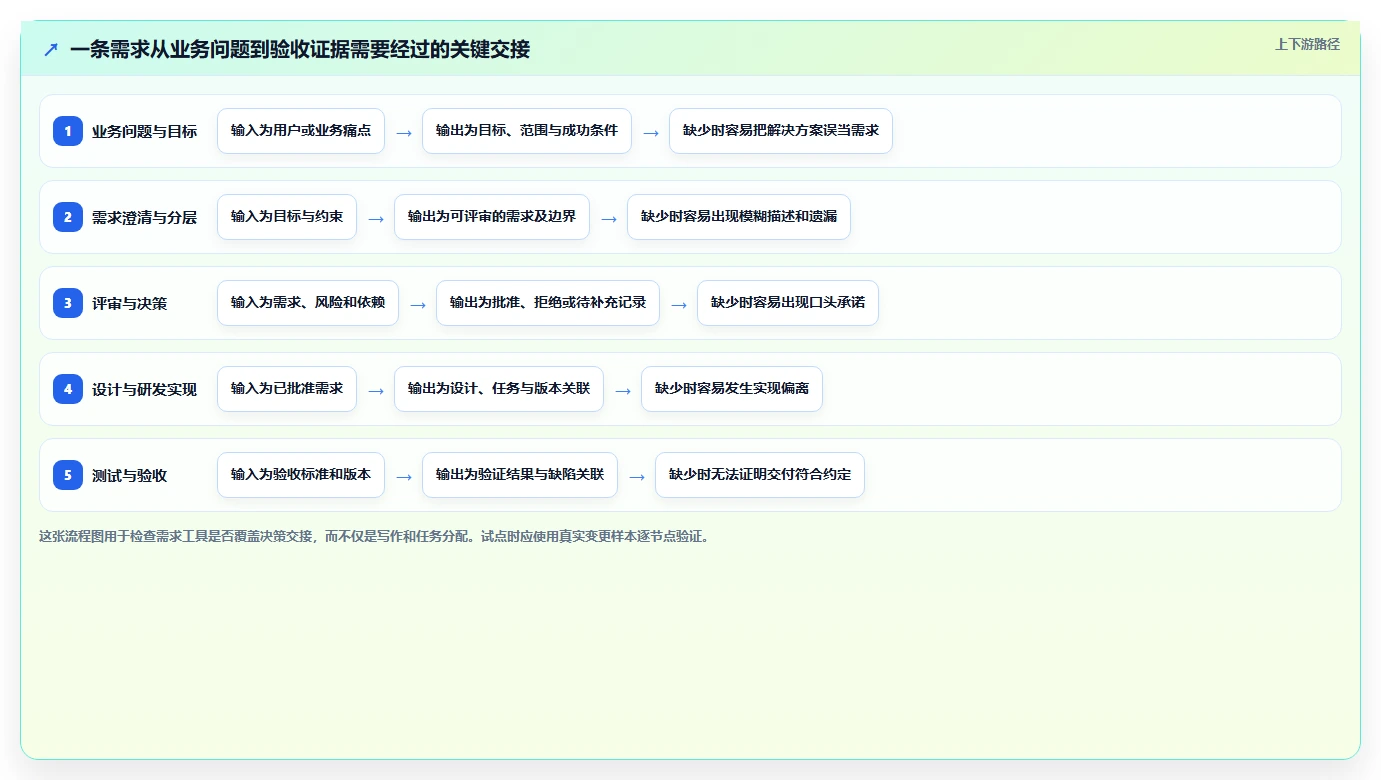Viewport: 1381px width, 780px height.
Task: Click the title 一条需求从业务问题到验收证据需要经过的关键交接
Action: click(x=300, y=49)
